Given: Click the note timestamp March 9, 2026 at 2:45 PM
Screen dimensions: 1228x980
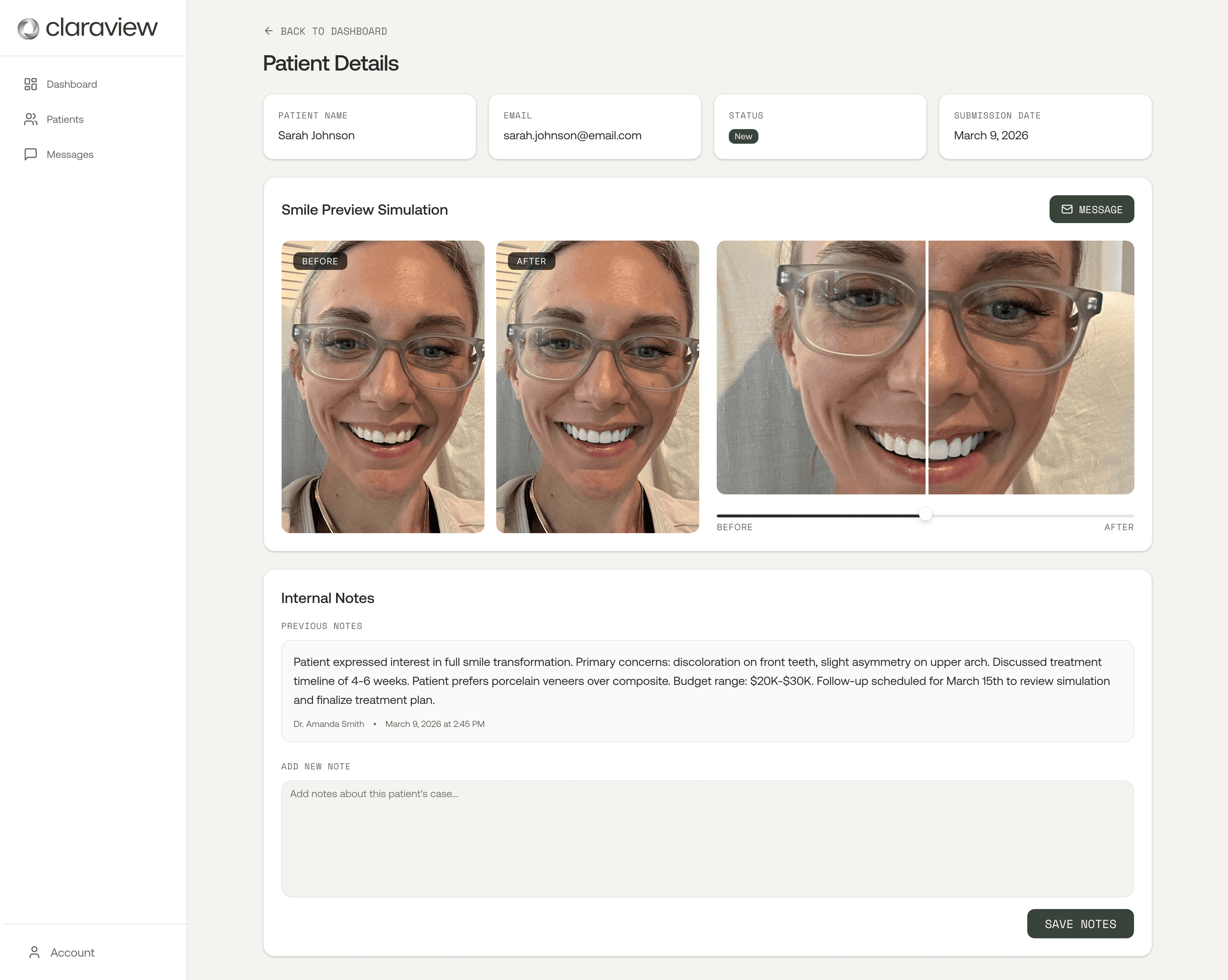Looking at the screenshot, I should (434, 724).
